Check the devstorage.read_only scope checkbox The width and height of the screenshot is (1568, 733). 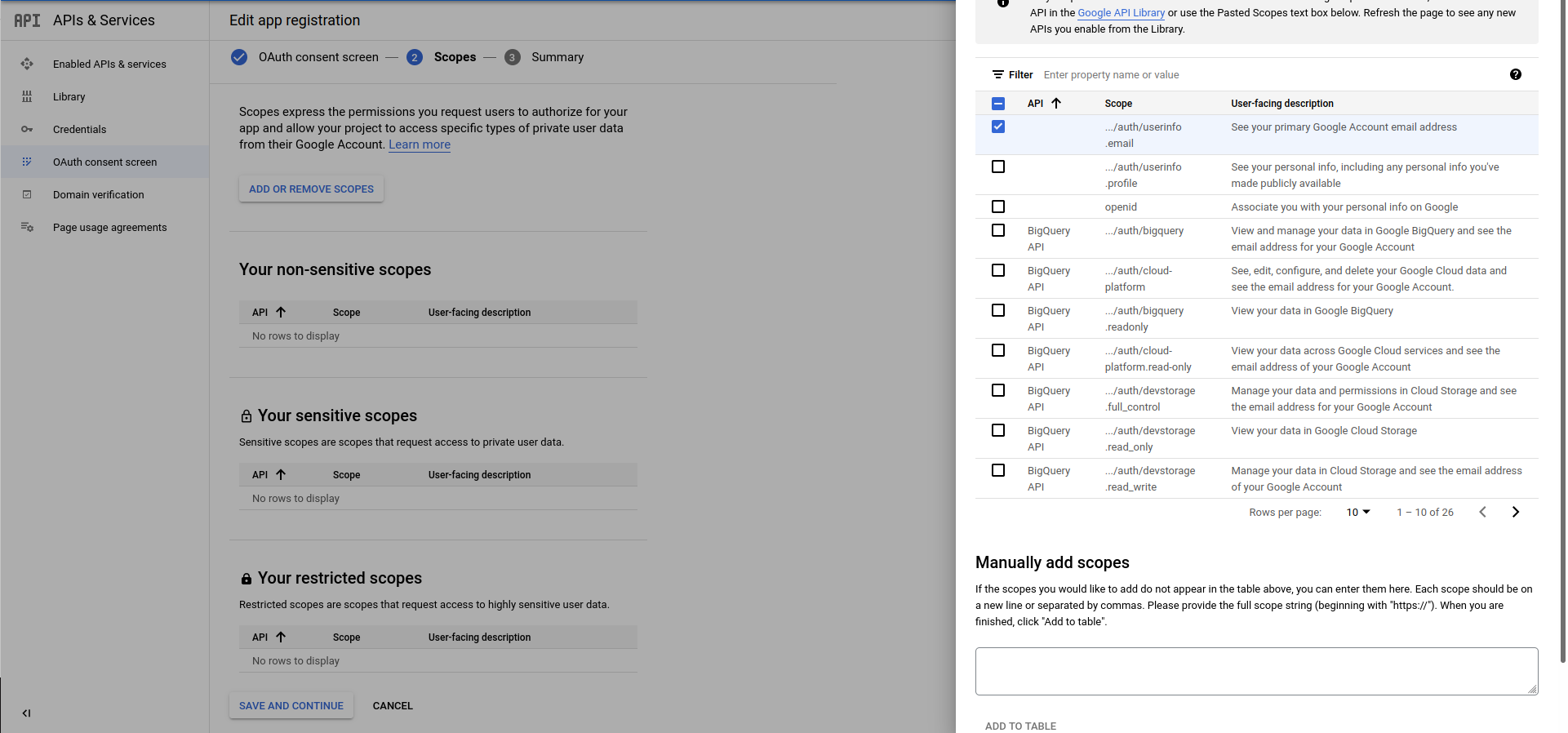click(x=997, y=430)
